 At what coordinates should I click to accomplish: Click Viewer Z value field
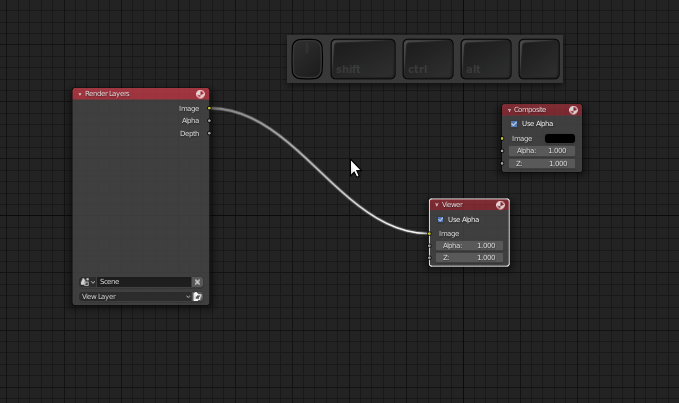[x=469, y=258]
